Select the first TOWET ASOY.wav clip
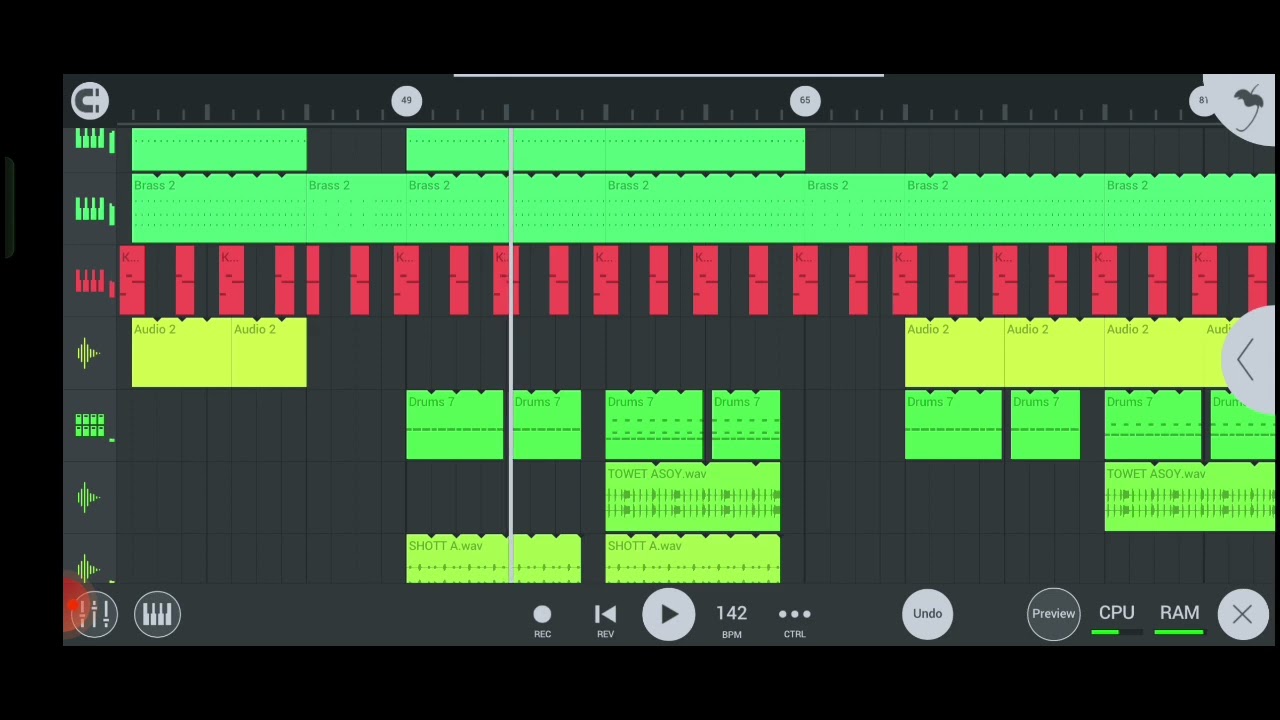 [693, 497]
